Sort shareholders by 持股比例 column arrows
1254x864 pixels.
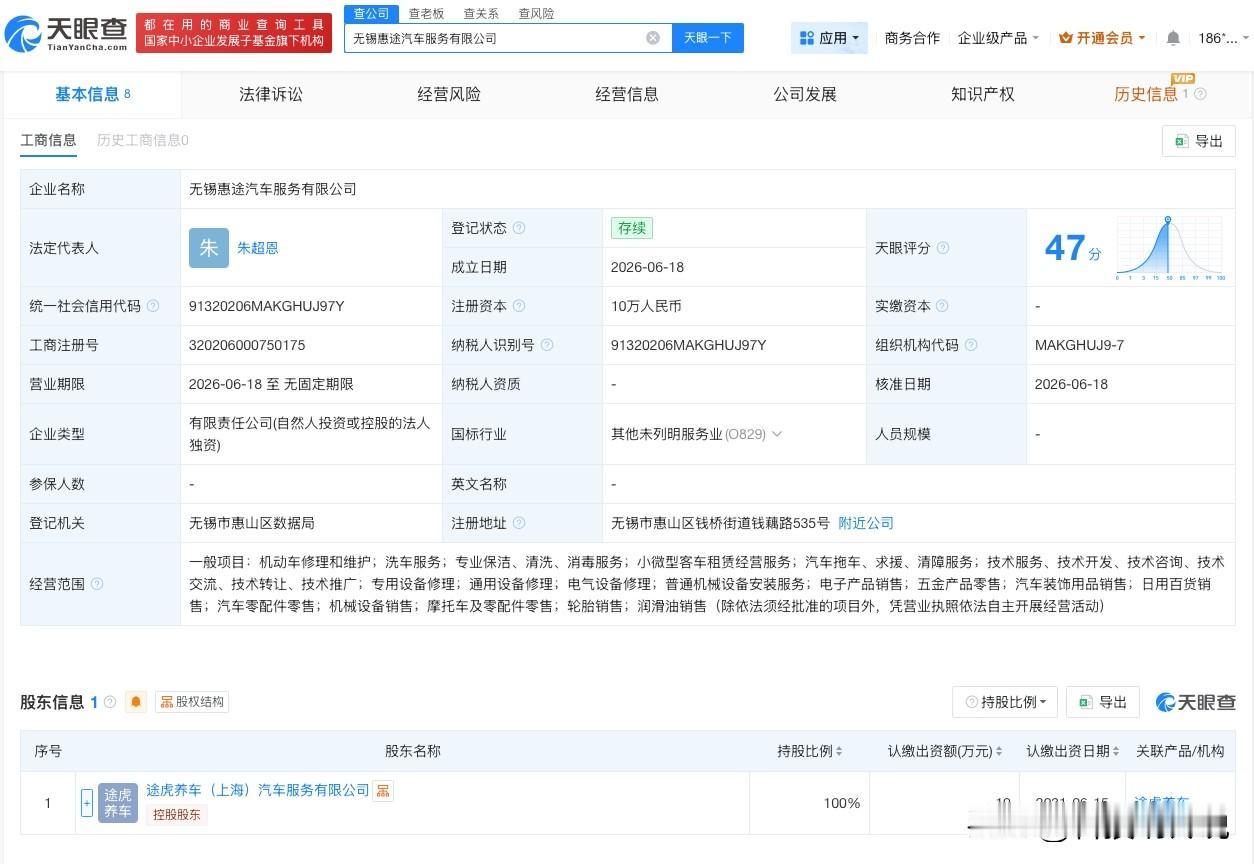click(x=838, y=751)
